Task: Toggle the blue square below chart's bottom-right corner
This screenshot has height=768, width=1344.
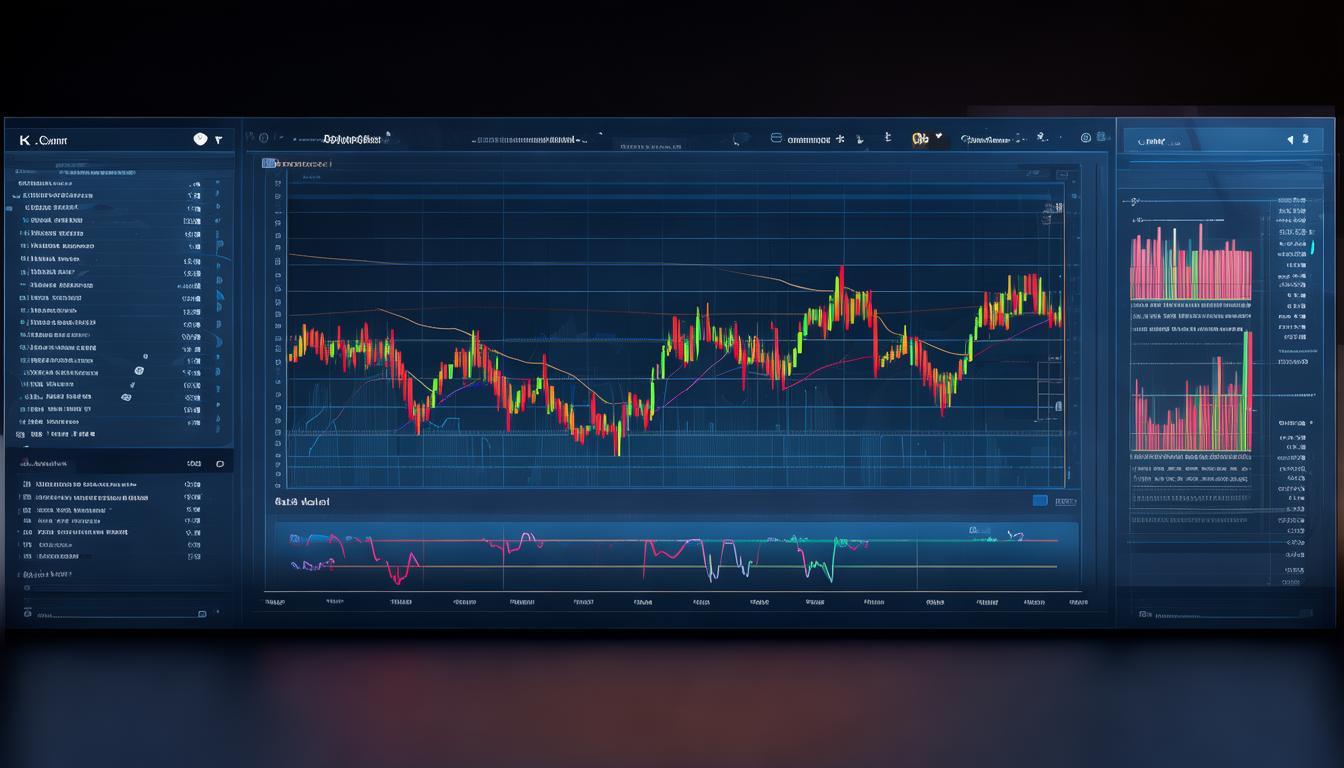Action: tap(1039, 501)
